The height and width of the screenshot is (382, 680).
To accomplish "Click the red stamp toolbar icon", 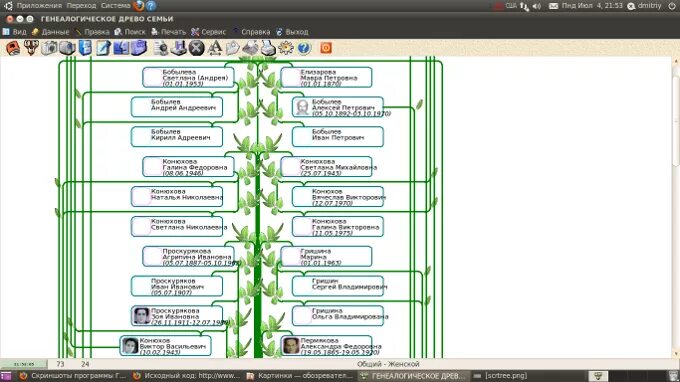I will pos(13,48).
